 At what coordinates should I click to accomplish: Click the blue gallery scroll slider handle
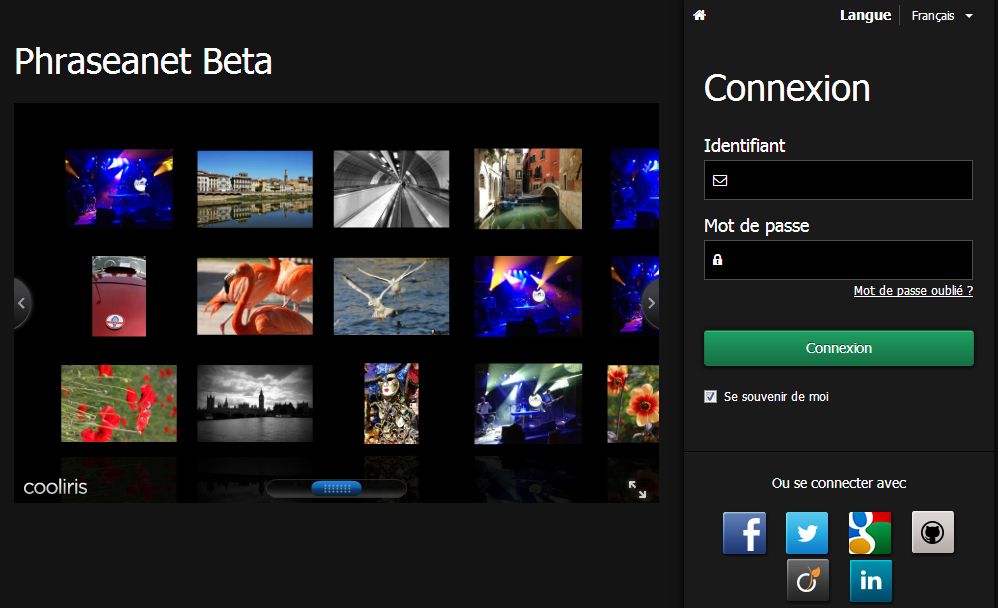336,488
